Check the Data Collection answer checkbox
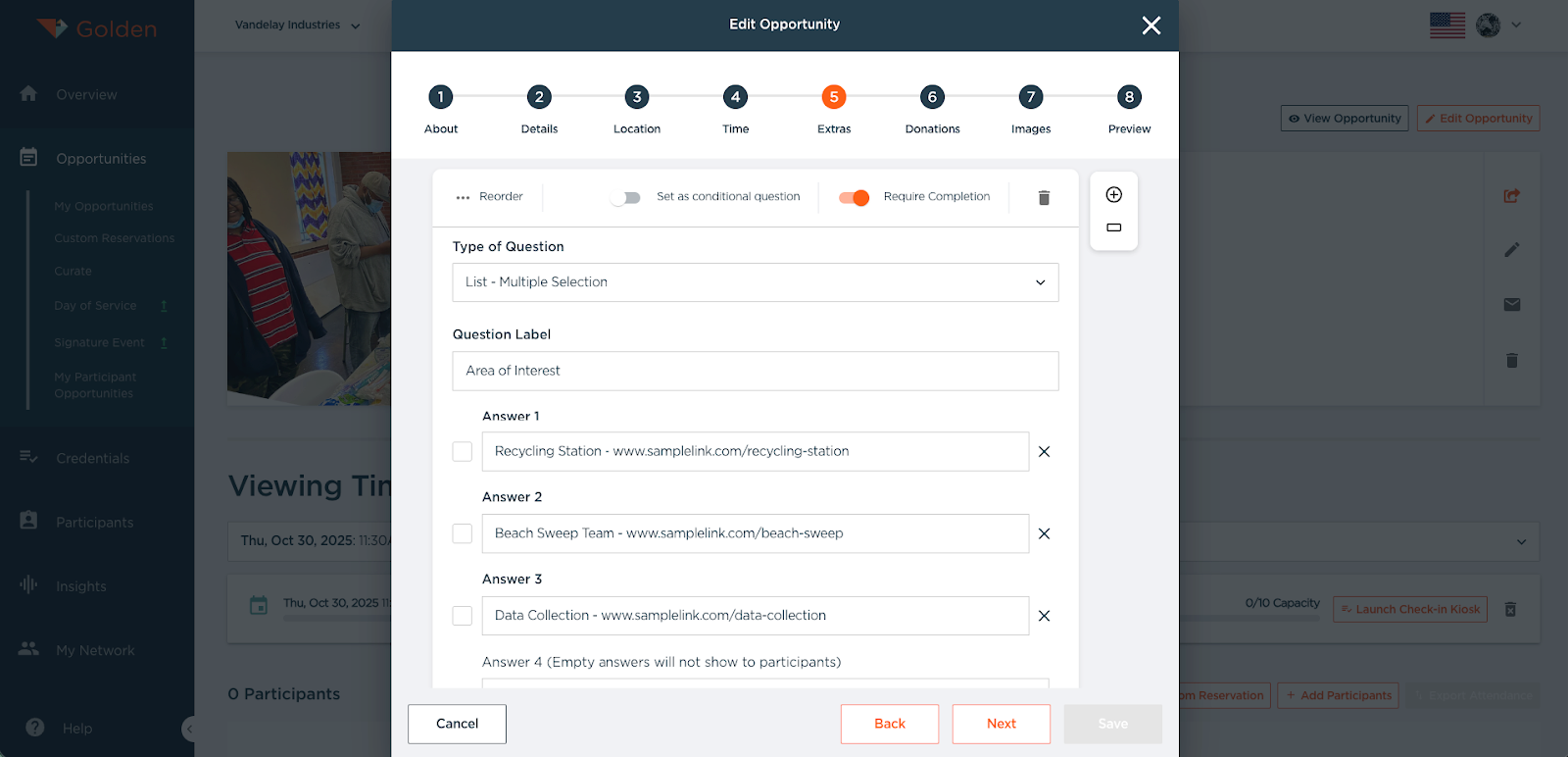 (x=463, y=616)
